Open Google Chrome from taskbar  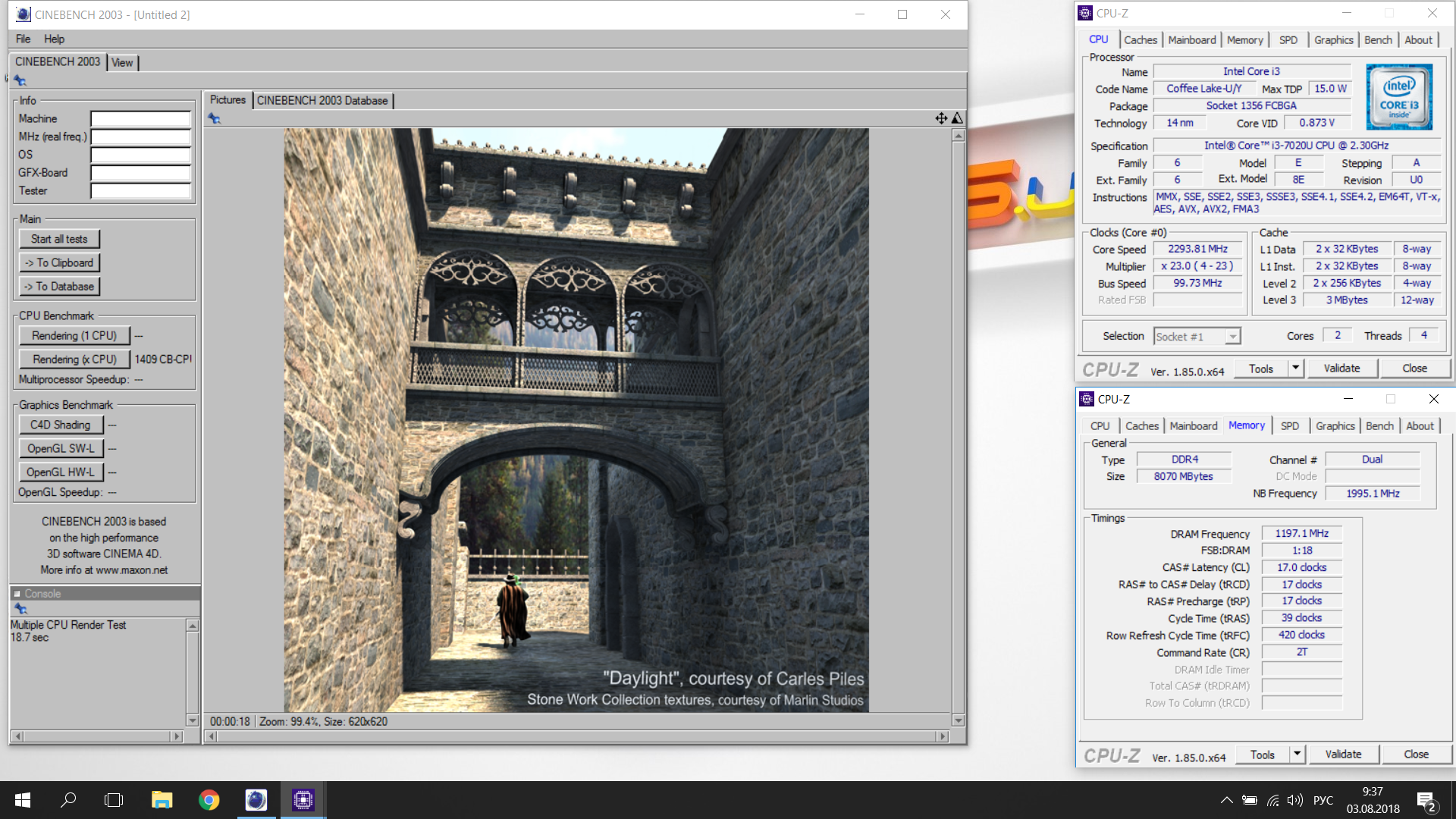(209, 800)
